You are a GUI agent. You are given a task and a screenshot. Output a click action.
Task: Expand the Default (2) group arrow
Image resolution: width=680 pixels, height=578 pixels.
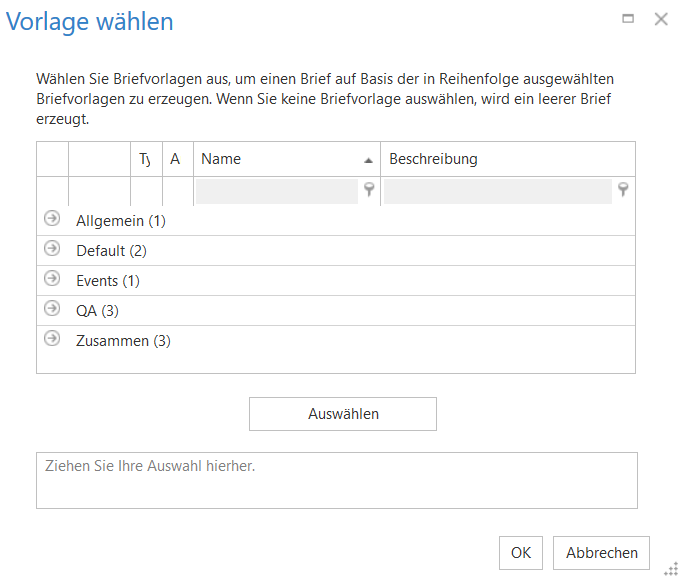52,249
